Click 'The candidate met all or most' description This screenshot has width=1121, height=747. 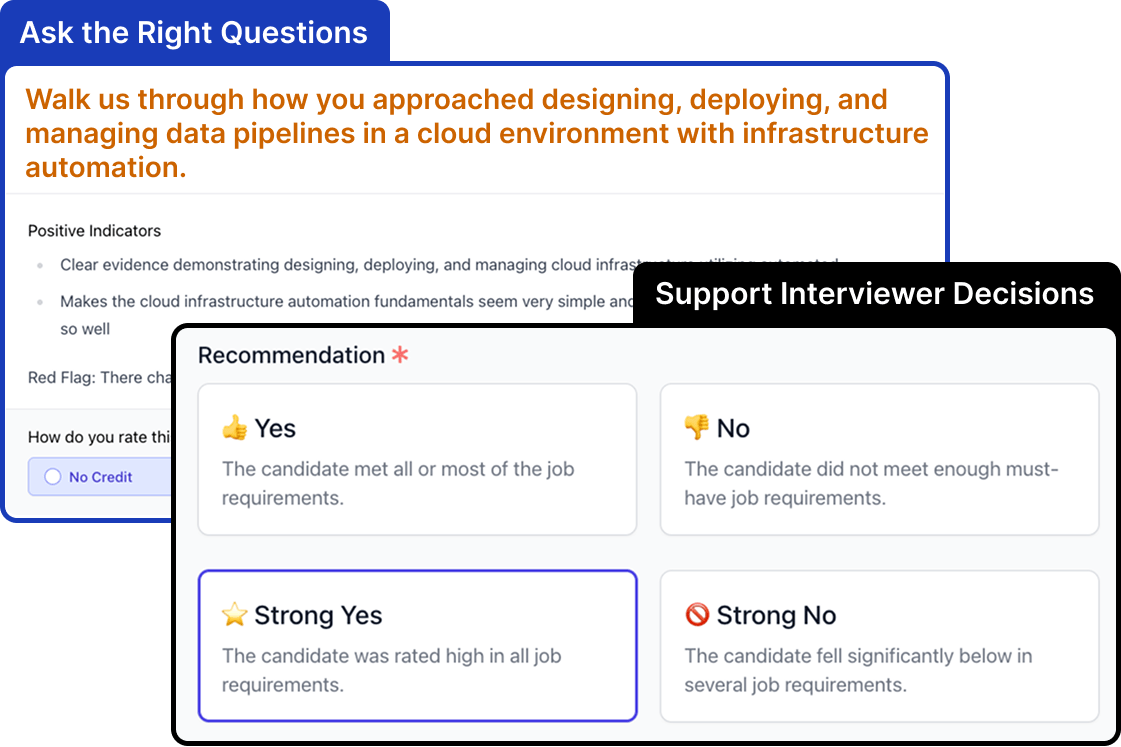[x=397, y=483]
